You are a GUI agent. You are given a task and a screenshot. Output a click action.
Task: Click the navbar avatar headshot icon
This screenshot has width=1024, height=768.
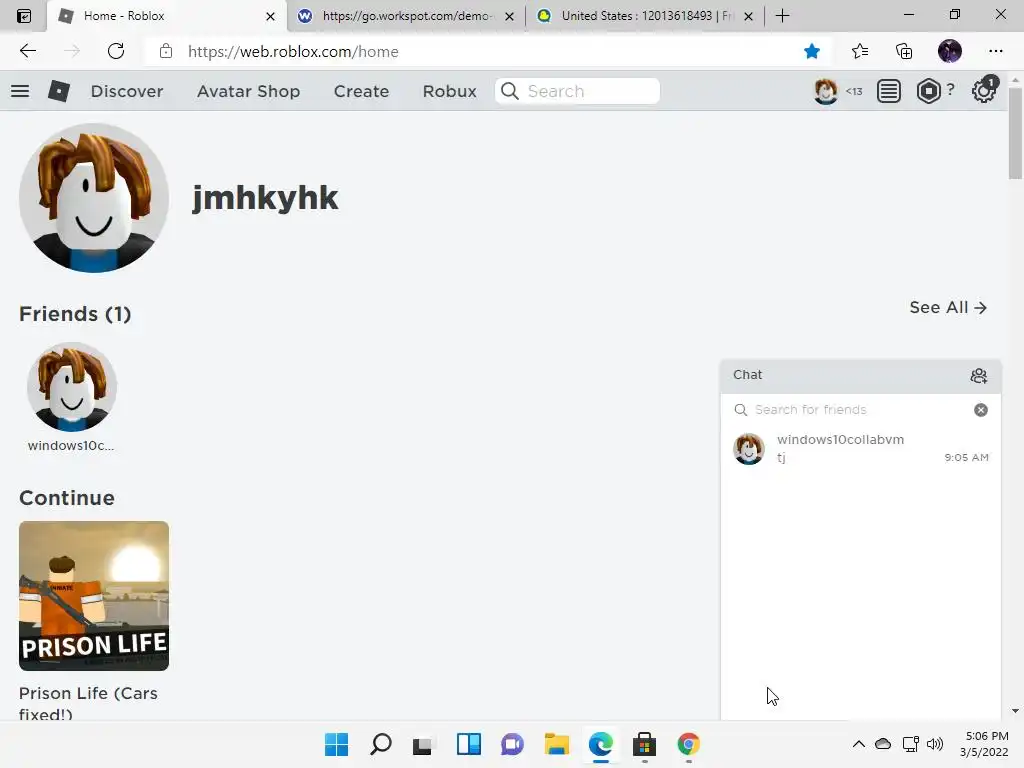(x=825, y=91)
